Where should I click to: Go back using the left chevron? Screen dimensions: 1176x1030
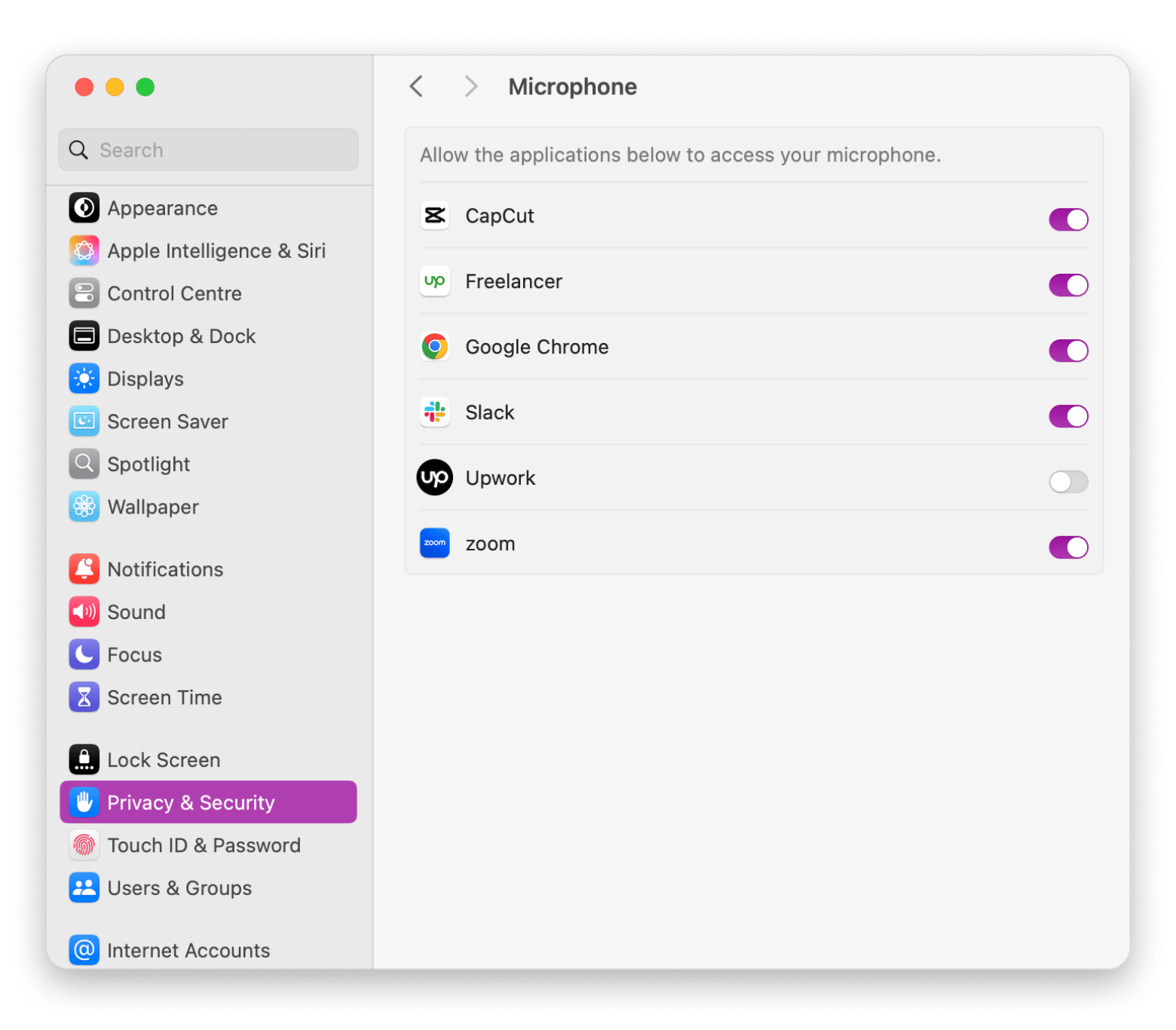[x=416, y=87]
